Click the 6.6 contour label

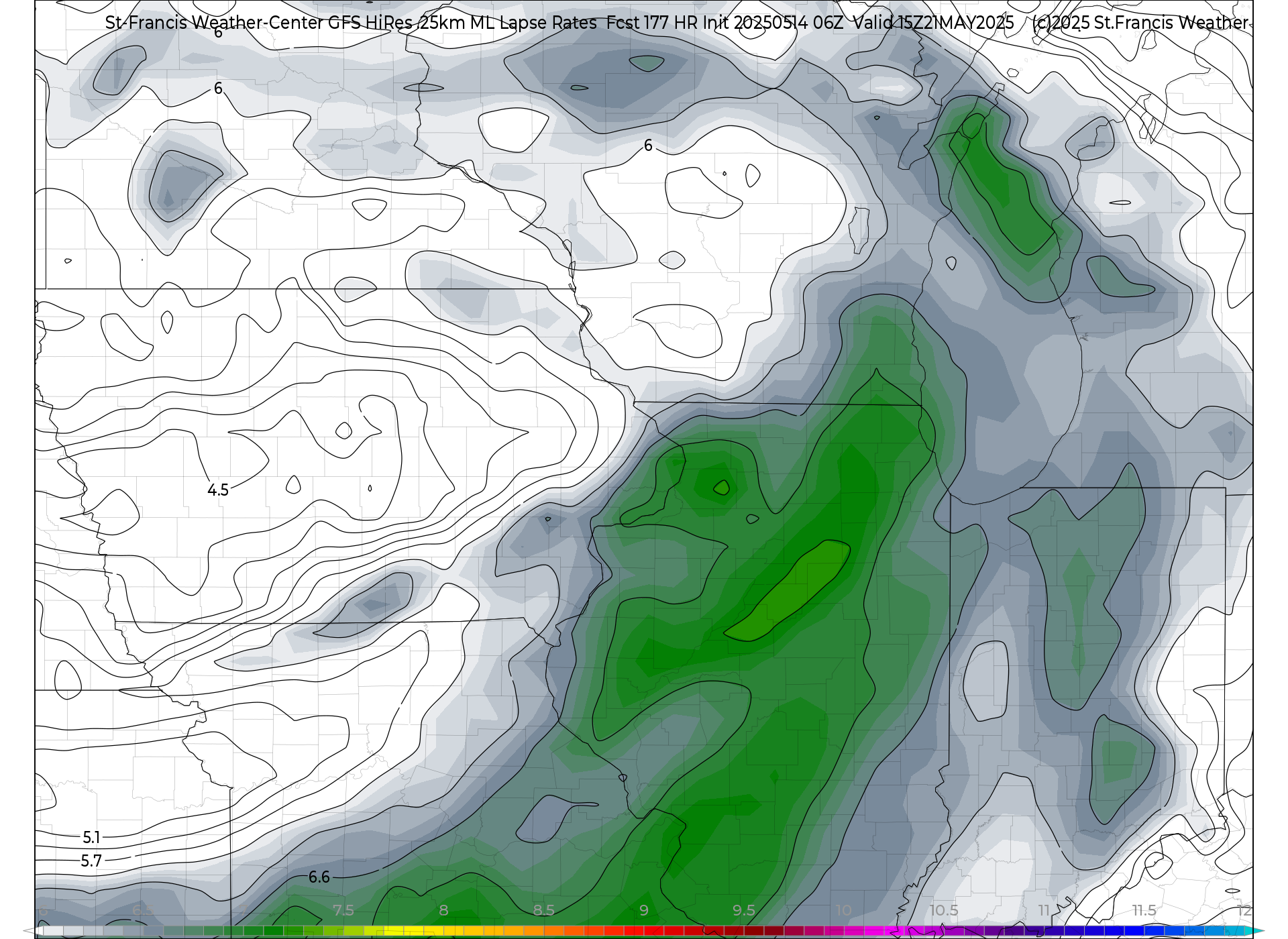pyautogui.click(x=319, y=877)
